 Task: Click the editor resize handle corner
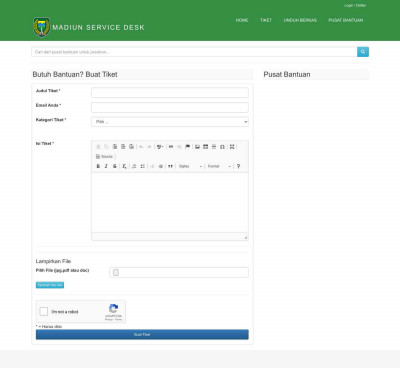coord(246,237)
